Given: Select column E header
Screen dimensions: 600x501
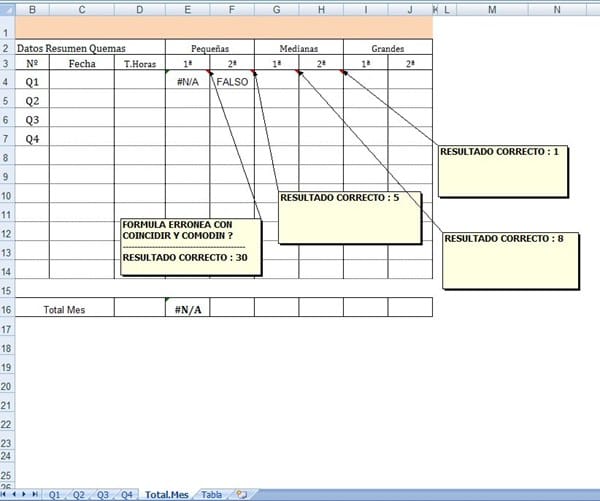Looking at the screenshot, I should 188,10.
